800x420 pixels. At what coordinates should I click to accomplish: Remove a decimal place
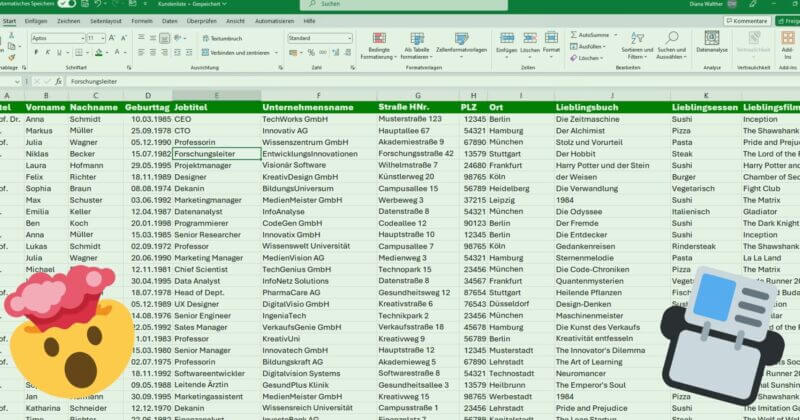(x=348, y=53)
